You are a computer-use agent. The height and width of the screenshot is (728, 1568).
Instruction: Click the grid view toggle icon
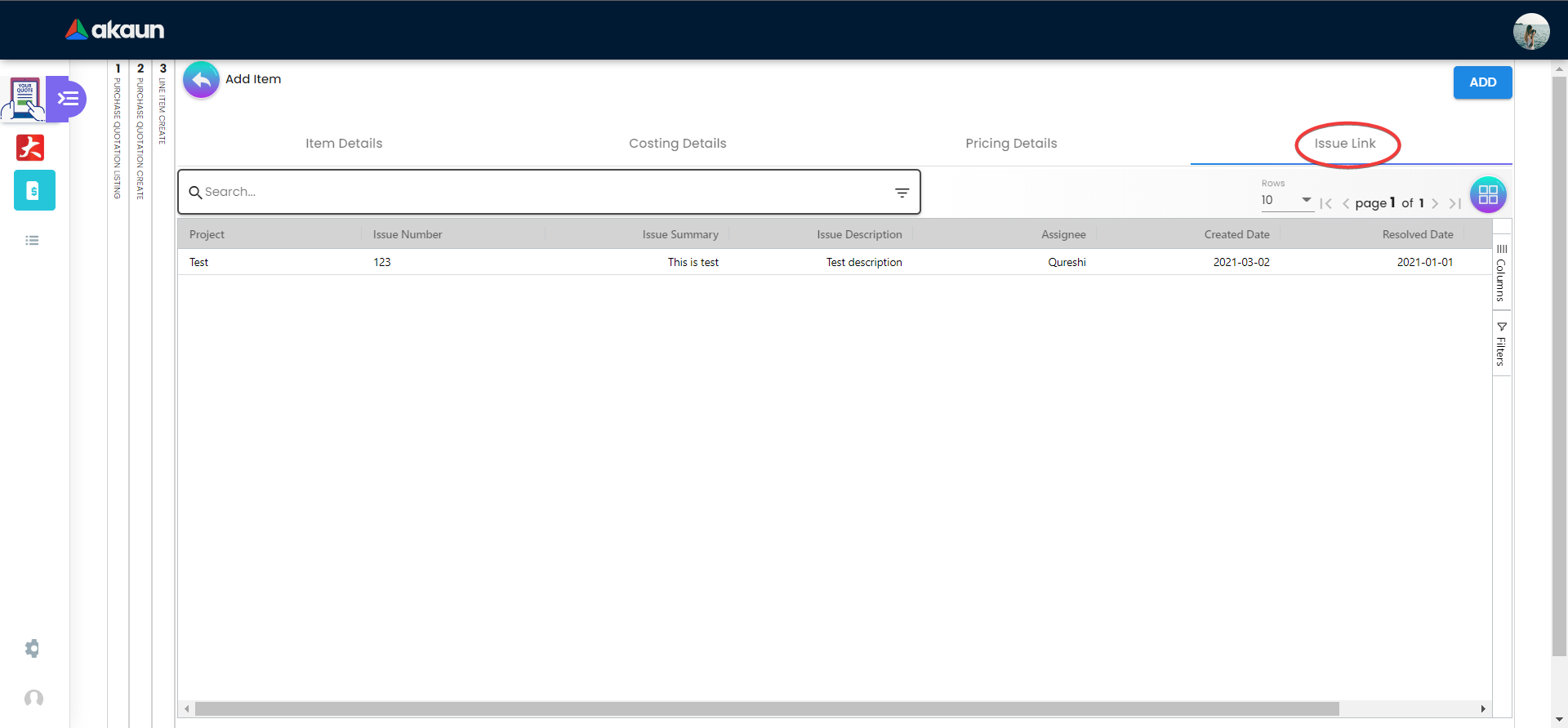[x=1488, y=195]
